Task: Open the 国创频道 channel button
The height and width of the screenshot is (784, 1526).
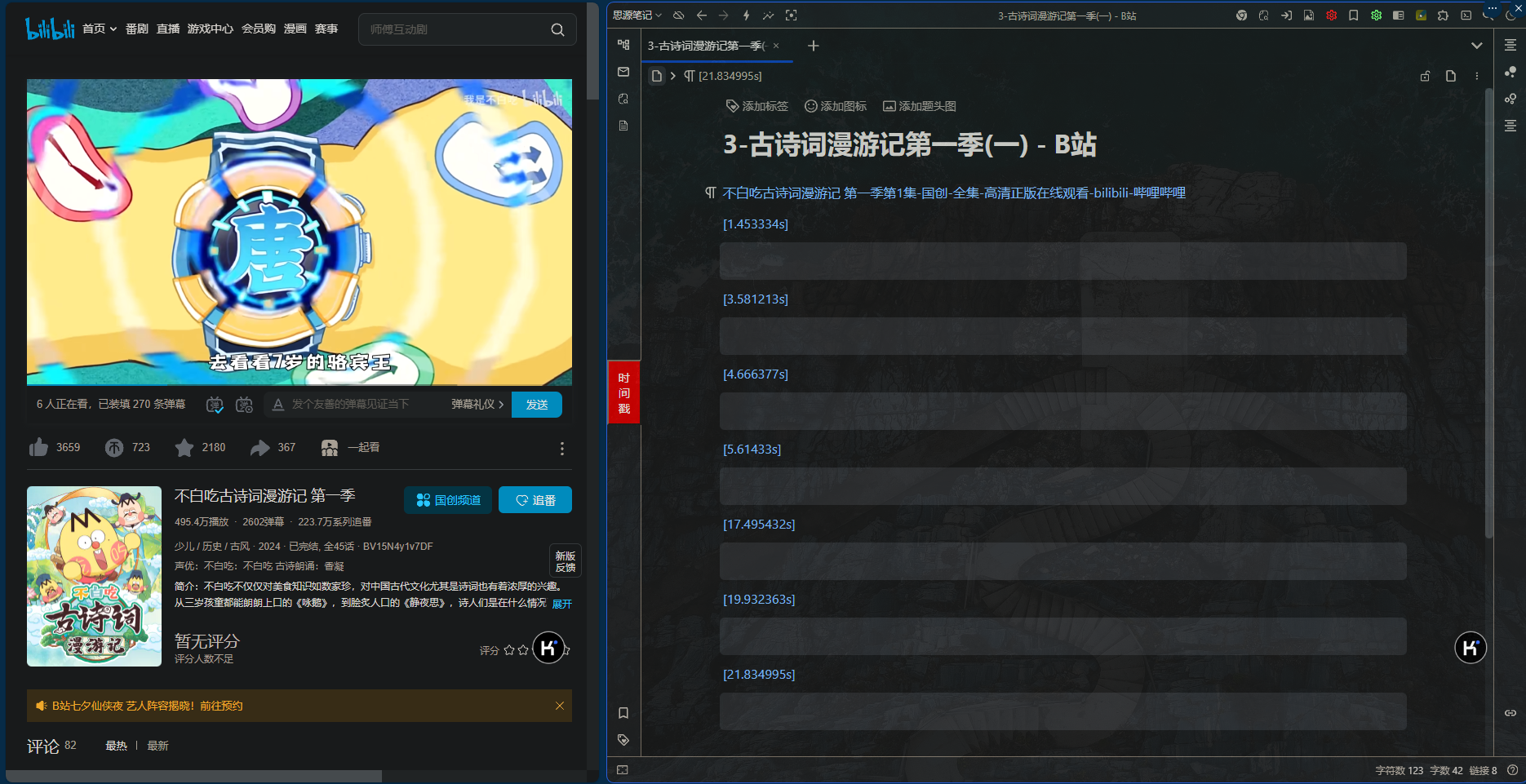Action: (448, 500)
